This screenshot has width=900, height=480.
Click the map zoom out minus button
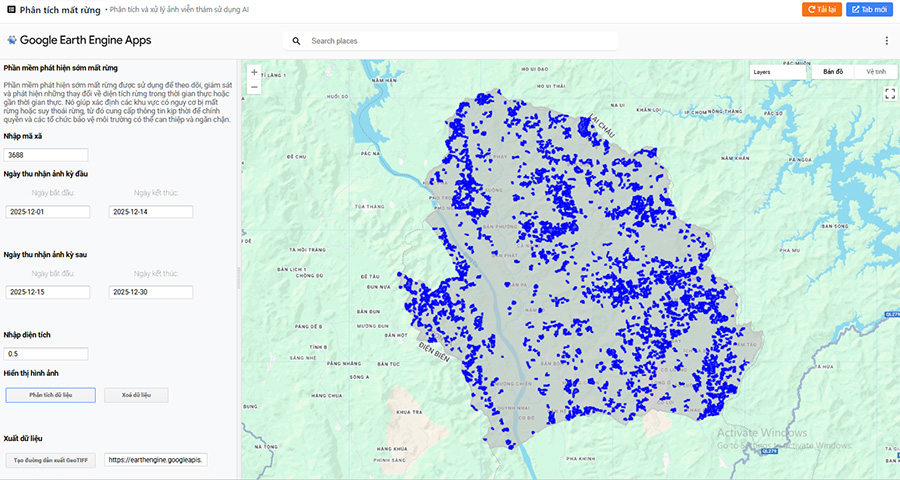tap(254, 87)
